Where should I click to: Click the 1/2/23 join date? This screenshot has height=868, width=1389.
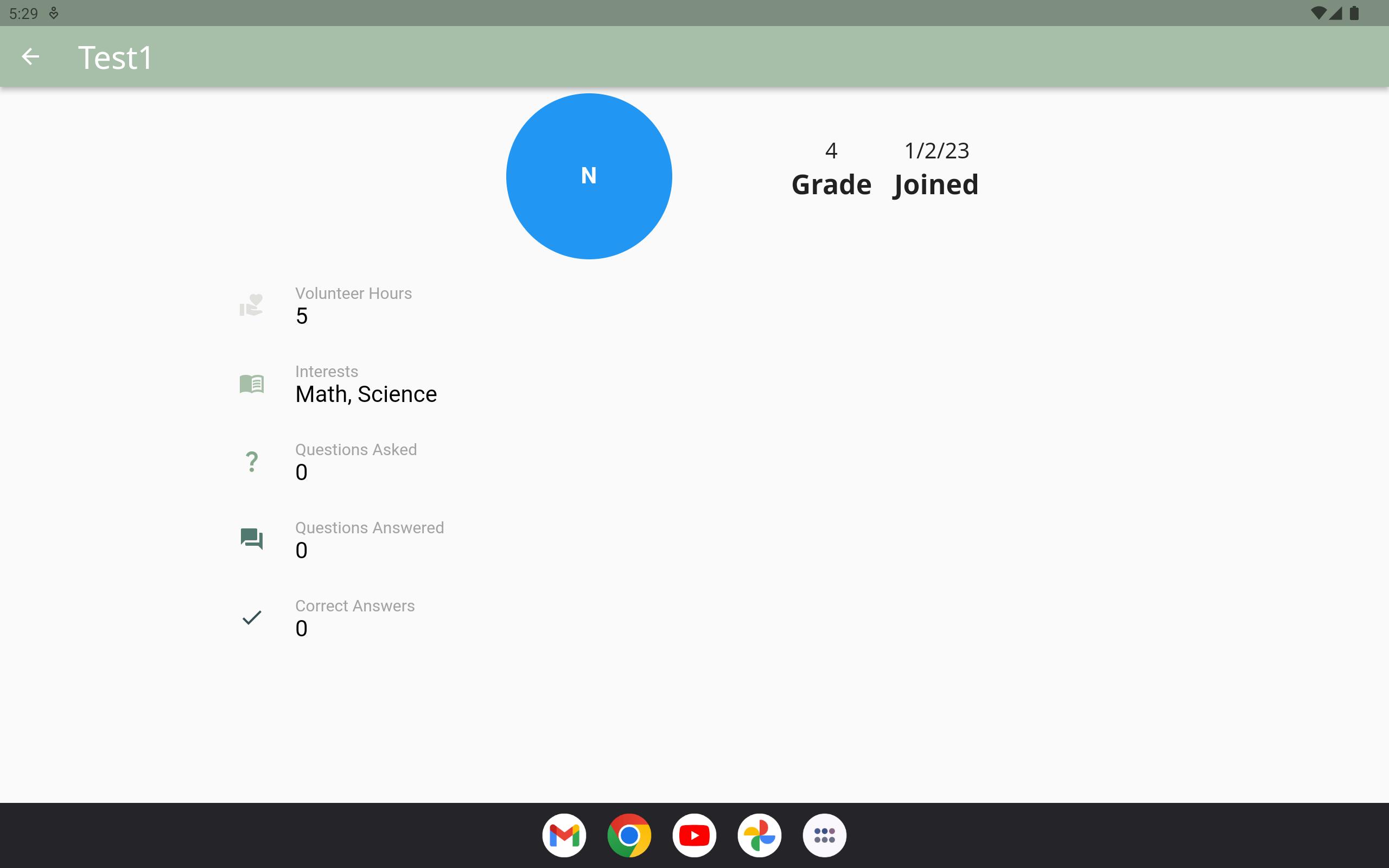click(x=936, y=151)
